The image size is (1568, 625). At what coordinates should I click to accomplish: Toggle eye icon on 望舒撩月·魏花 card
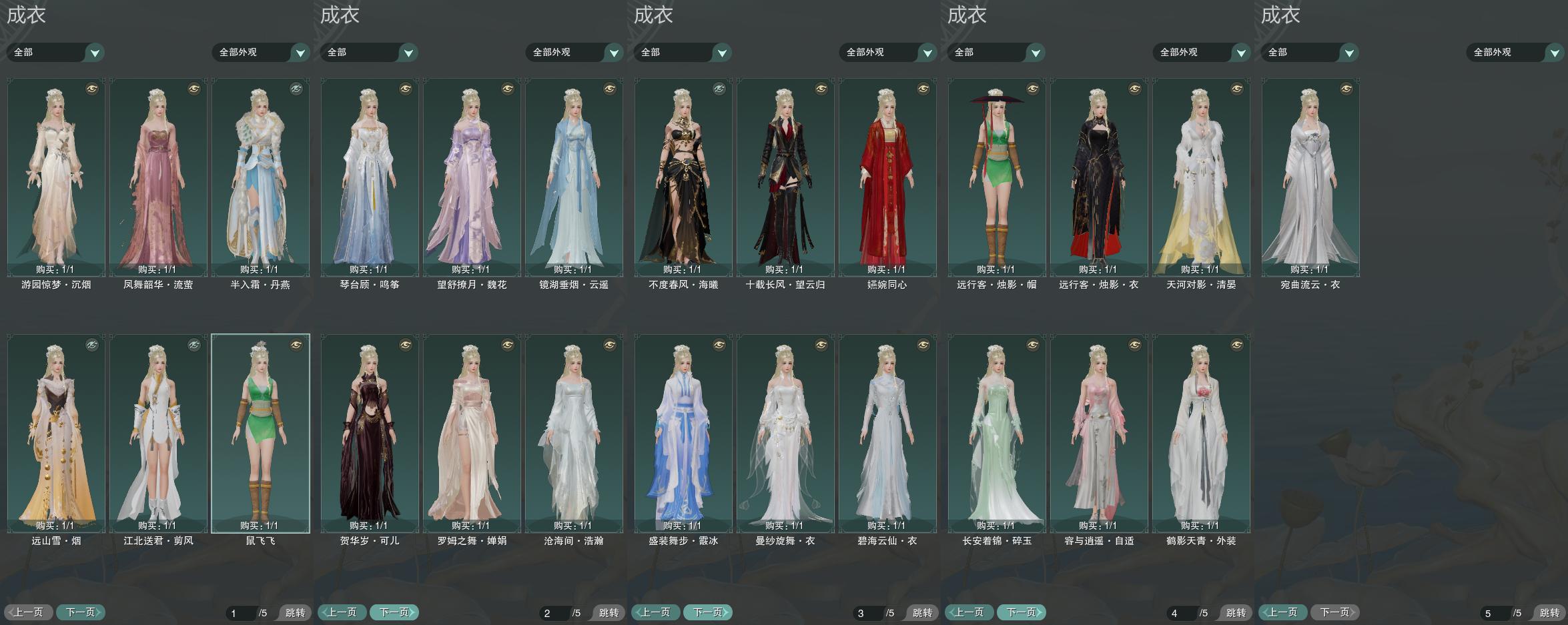pyautogui.click(x=508, y=89)
